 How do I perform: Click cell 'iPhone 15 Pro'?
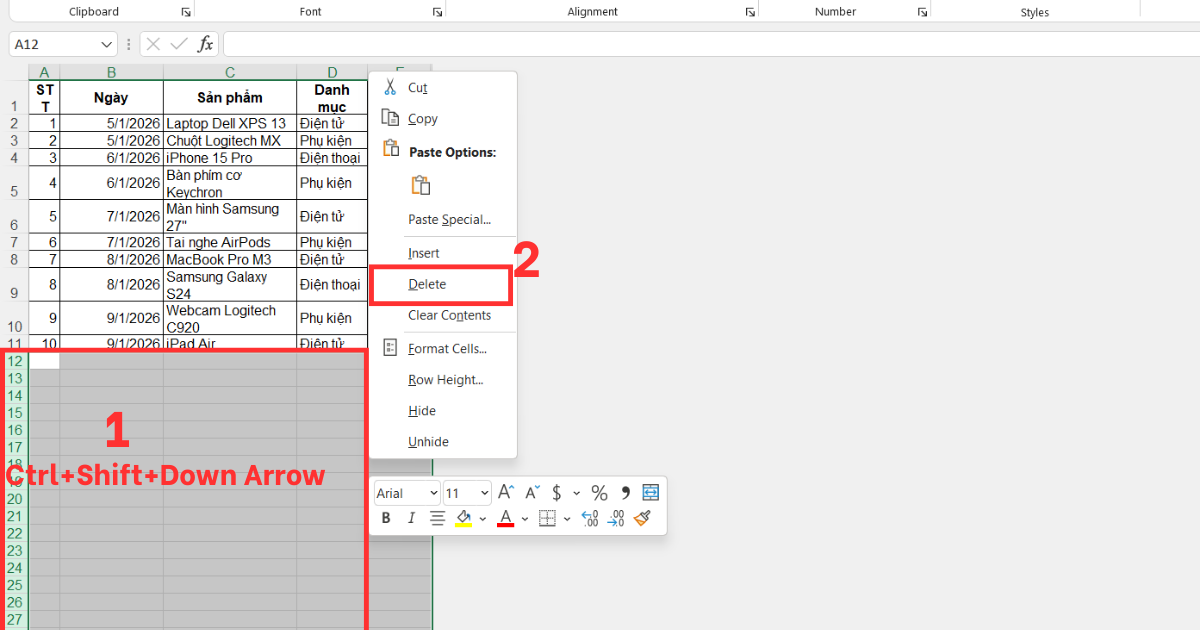230,158
